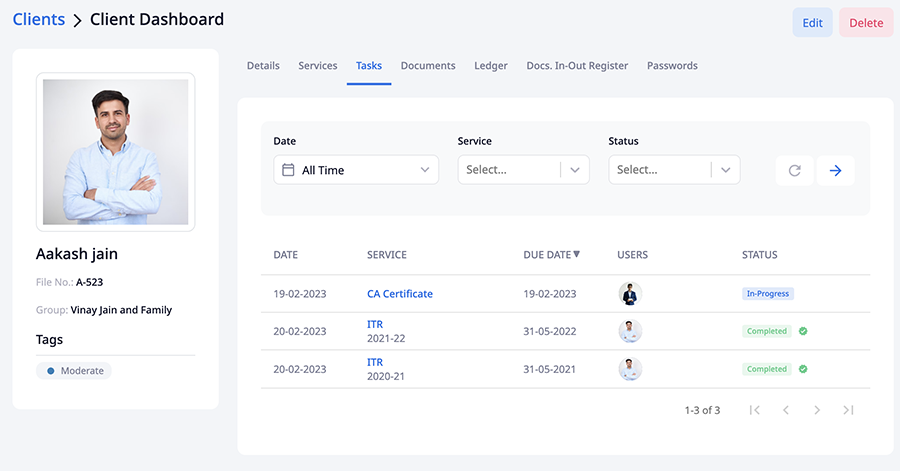Click user avatar in ITR 2021-22 row
Image resolution: width=900 pixels, height=471 pixels.
pos(629,331)
